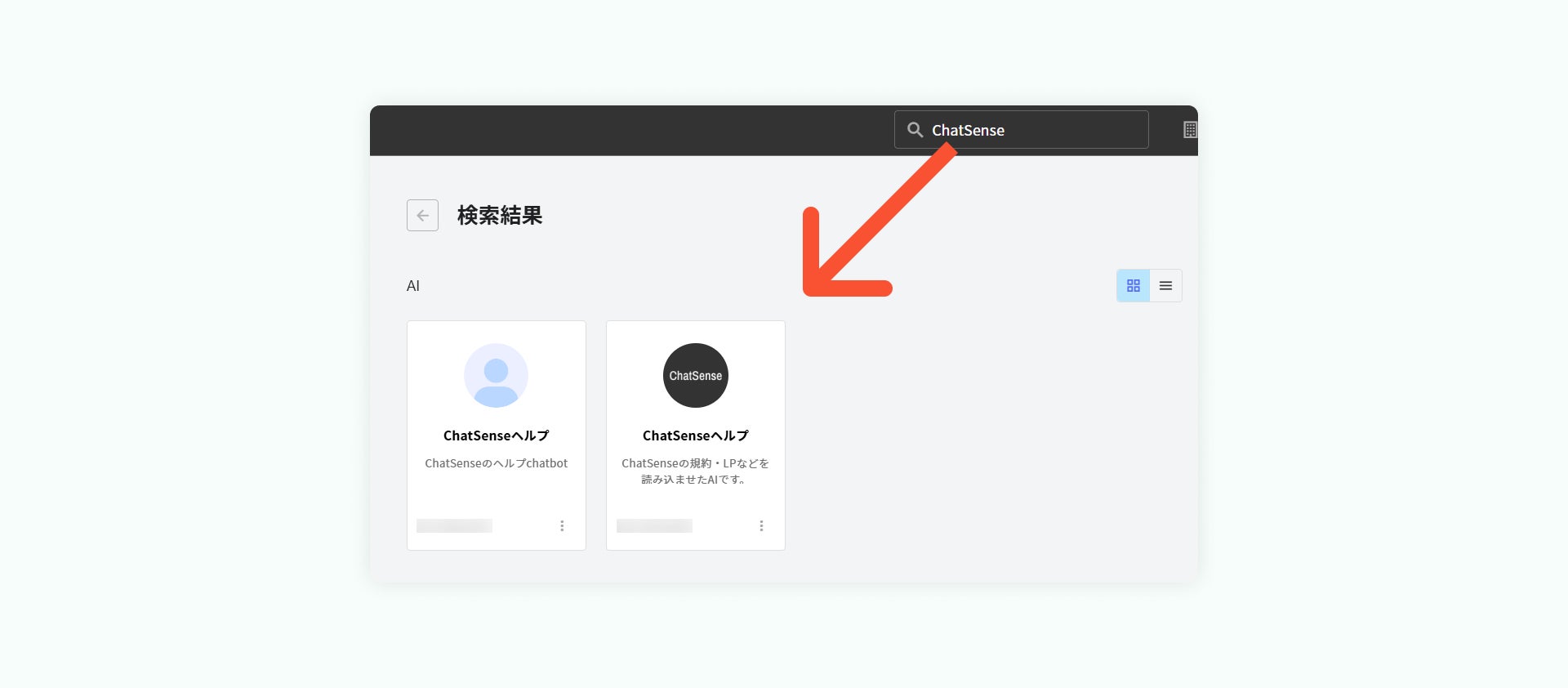Open the grid menu icon in the dark top bar

pos(1190,130)
